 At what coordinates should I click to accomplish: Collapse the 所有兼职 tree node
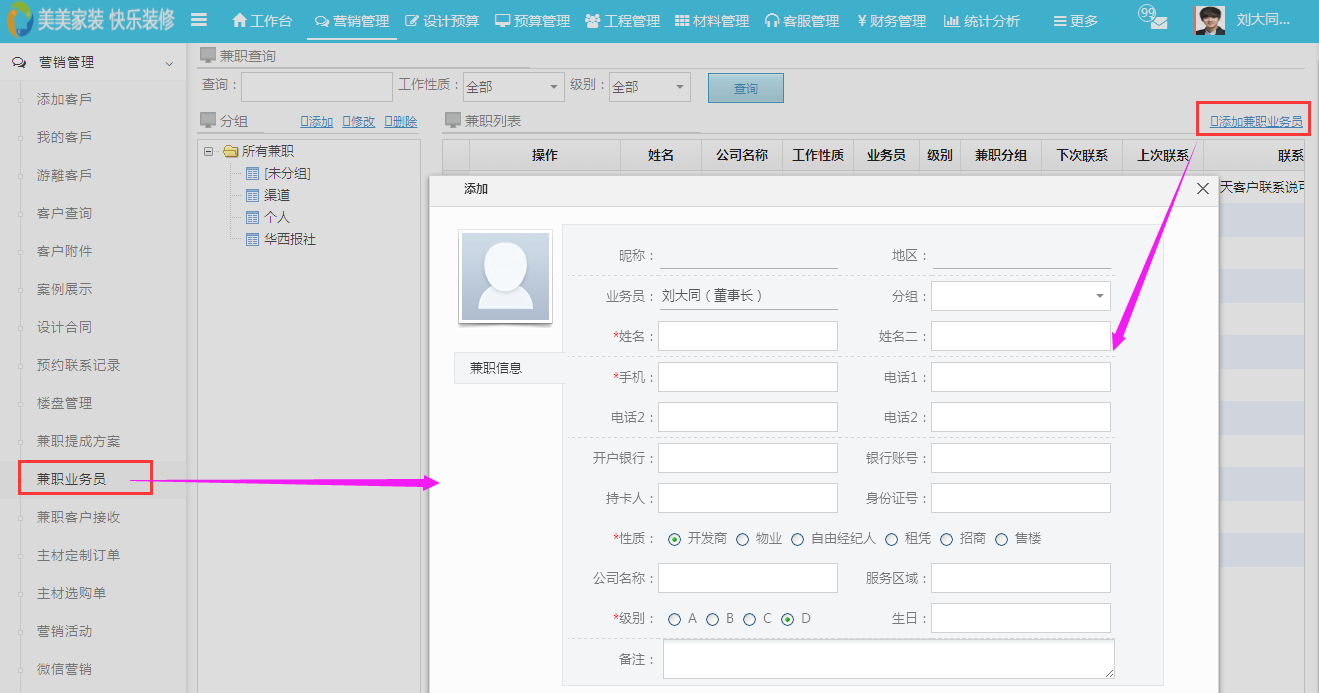pyautogui.click(x=208, y=151)
